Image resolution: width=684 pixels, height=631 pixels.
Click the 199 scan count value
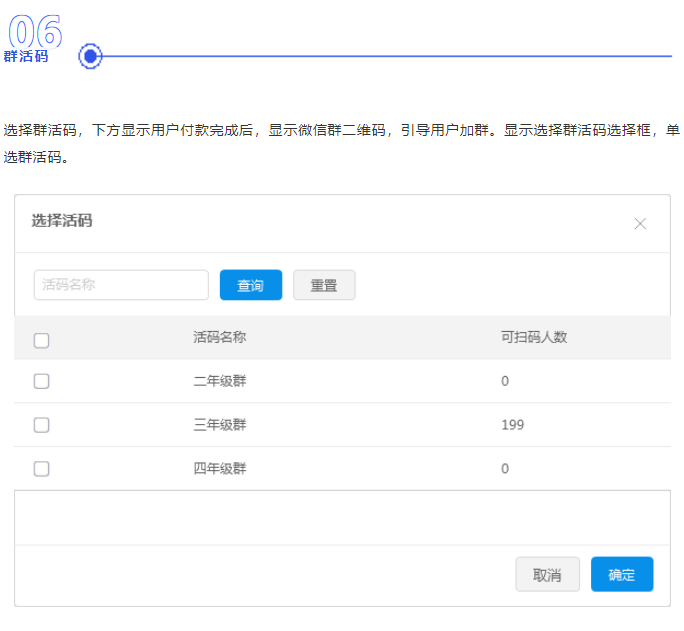(x=513, y=425)
